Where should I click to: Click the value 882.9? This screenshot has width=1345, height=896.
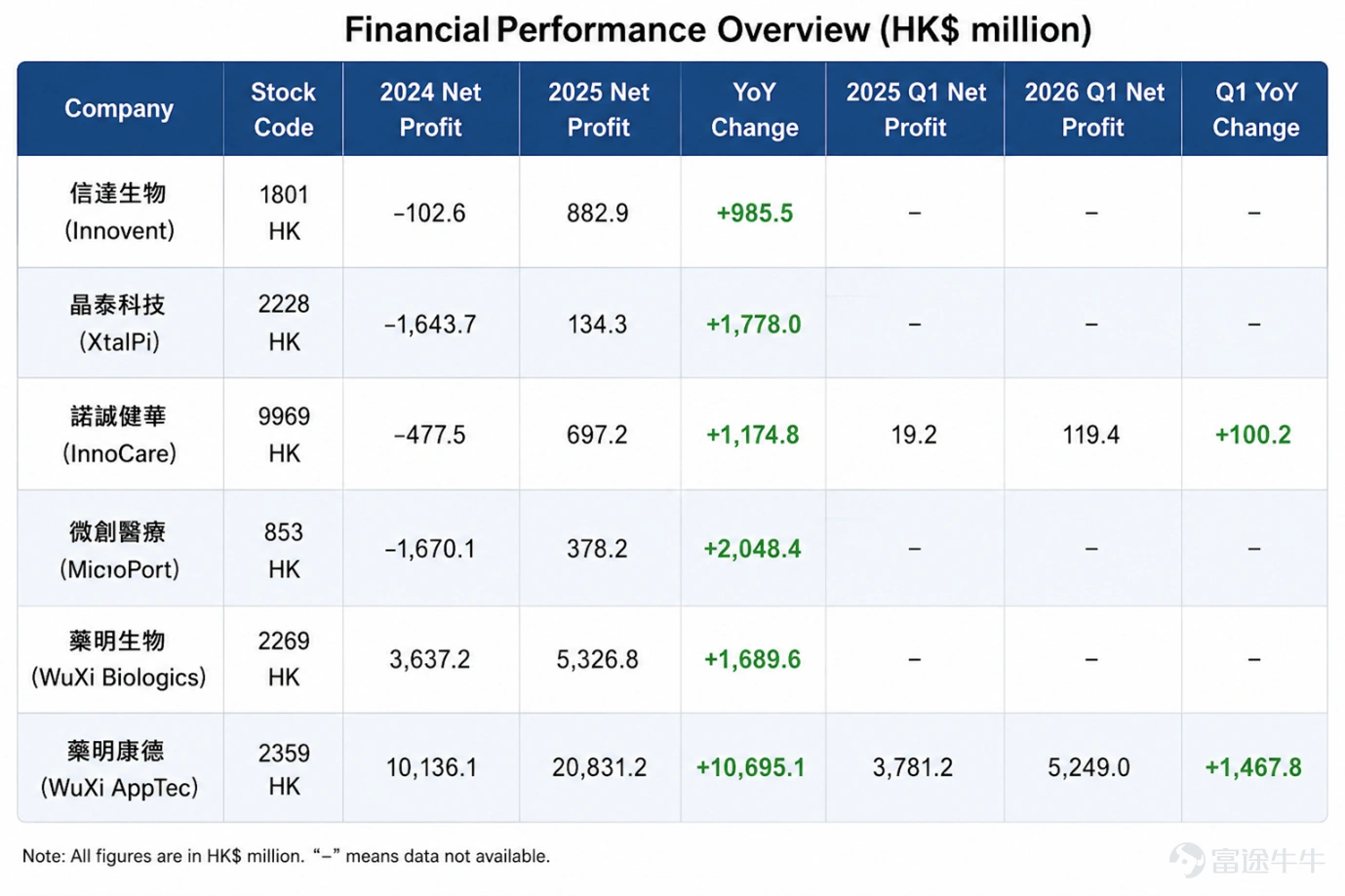(598, 213)
